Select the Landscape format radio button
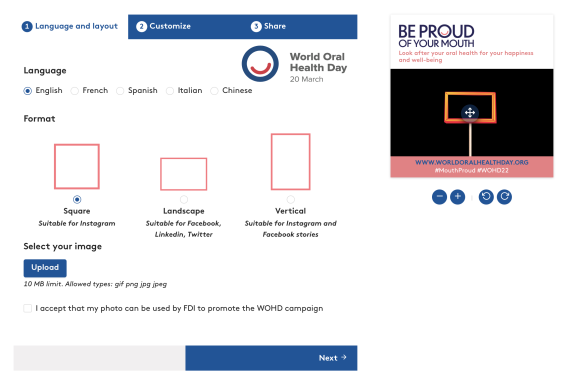The image size is (576, 392). [x=184, y=199]
